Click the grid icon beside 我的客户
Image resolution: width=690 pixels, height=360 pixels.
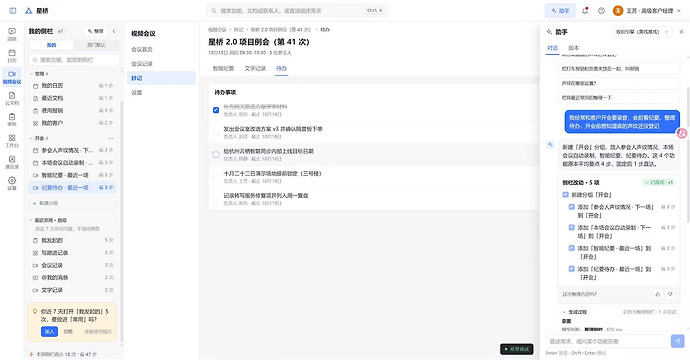pos(36,123)
